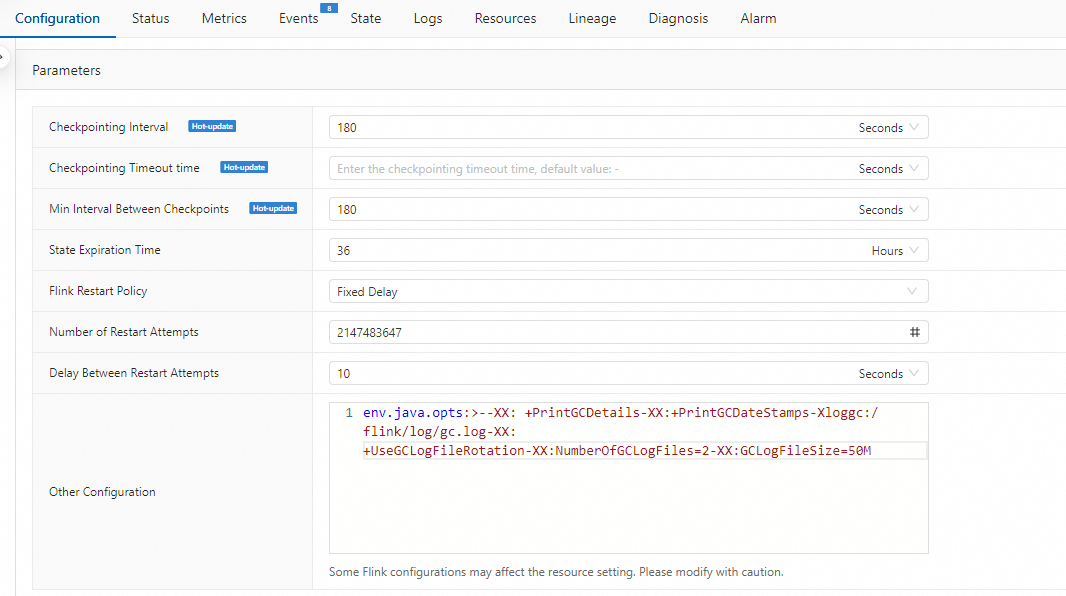
Task: Open the Logs tab
Action: [428, 18]
